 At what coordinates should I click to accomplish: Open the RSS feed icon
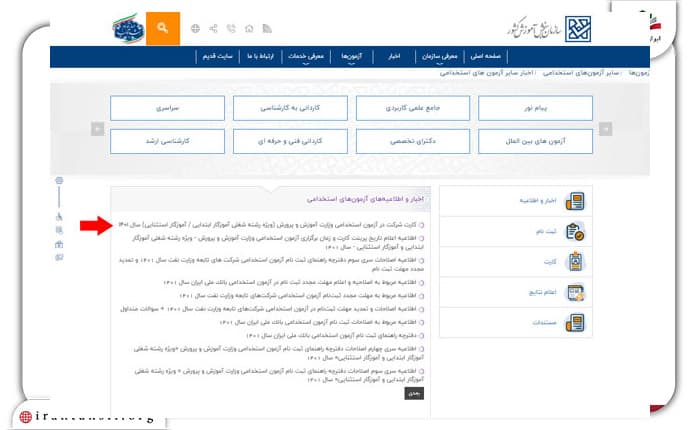tap(267, 29)
